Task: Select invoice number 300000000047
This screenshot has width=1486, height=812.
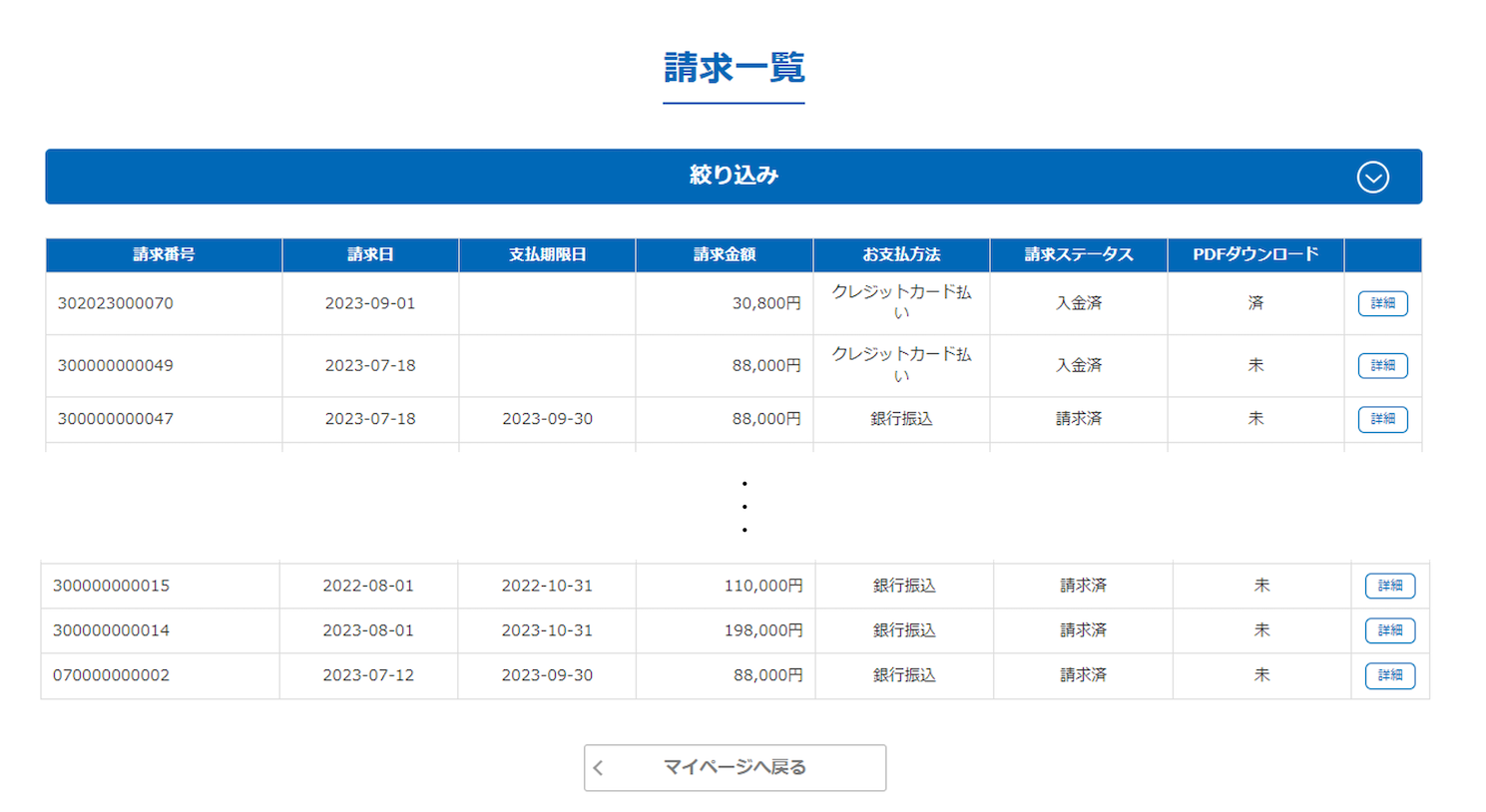Action: [x=115, y=419]
